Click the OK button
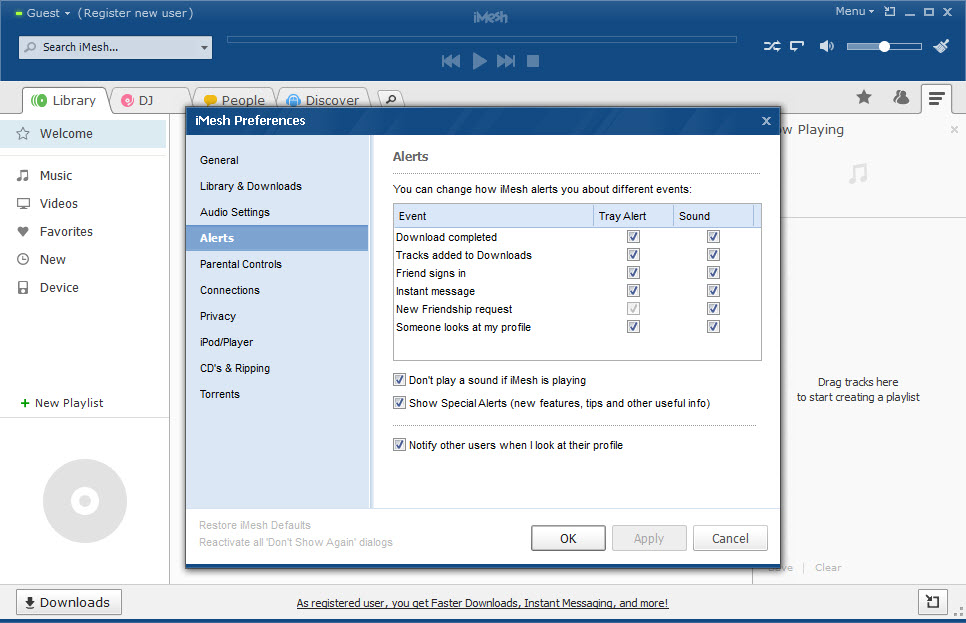 pos(568,538)
